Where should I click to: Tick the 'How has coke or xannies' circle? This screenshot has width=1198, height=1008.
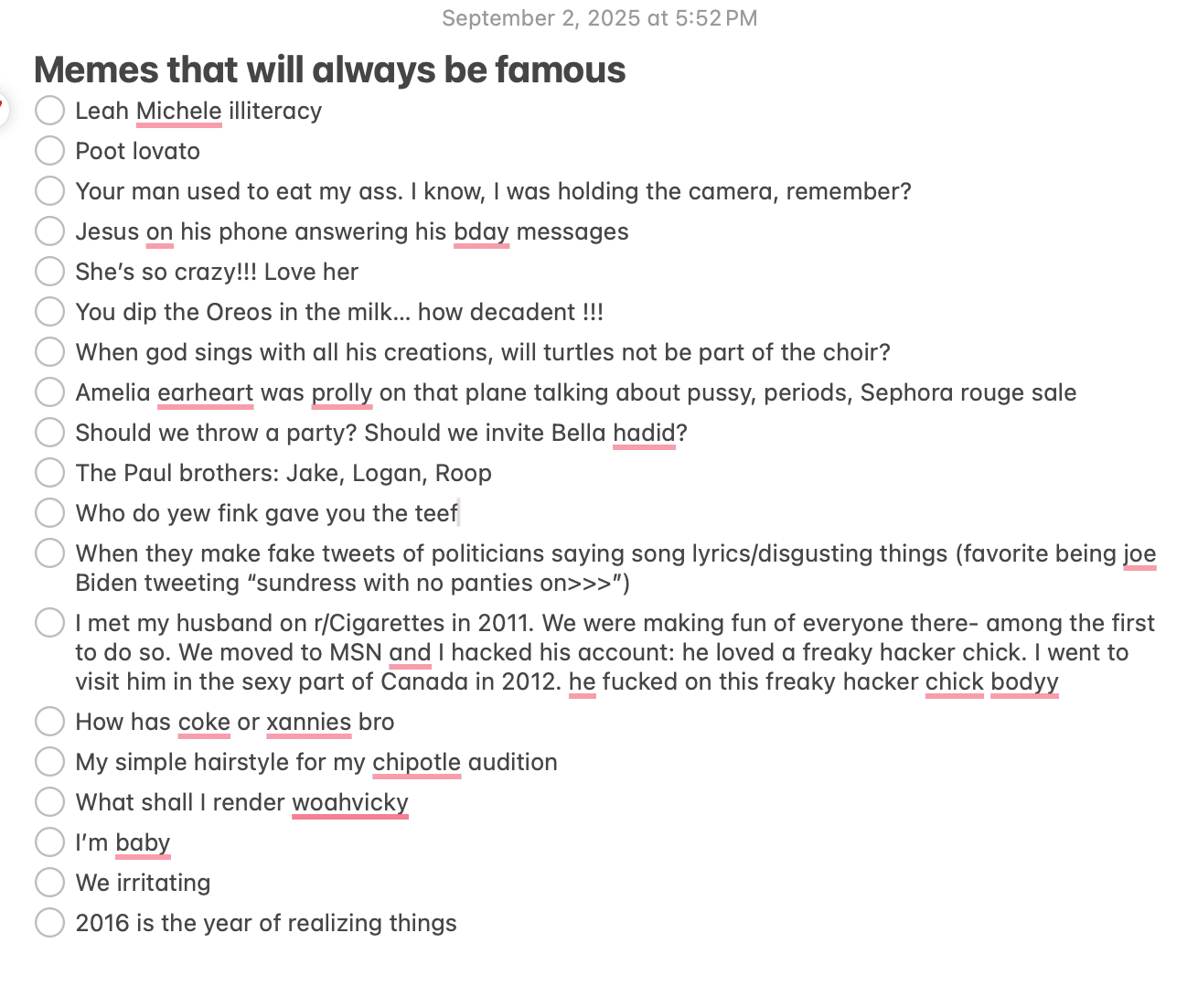coord(49,722)
